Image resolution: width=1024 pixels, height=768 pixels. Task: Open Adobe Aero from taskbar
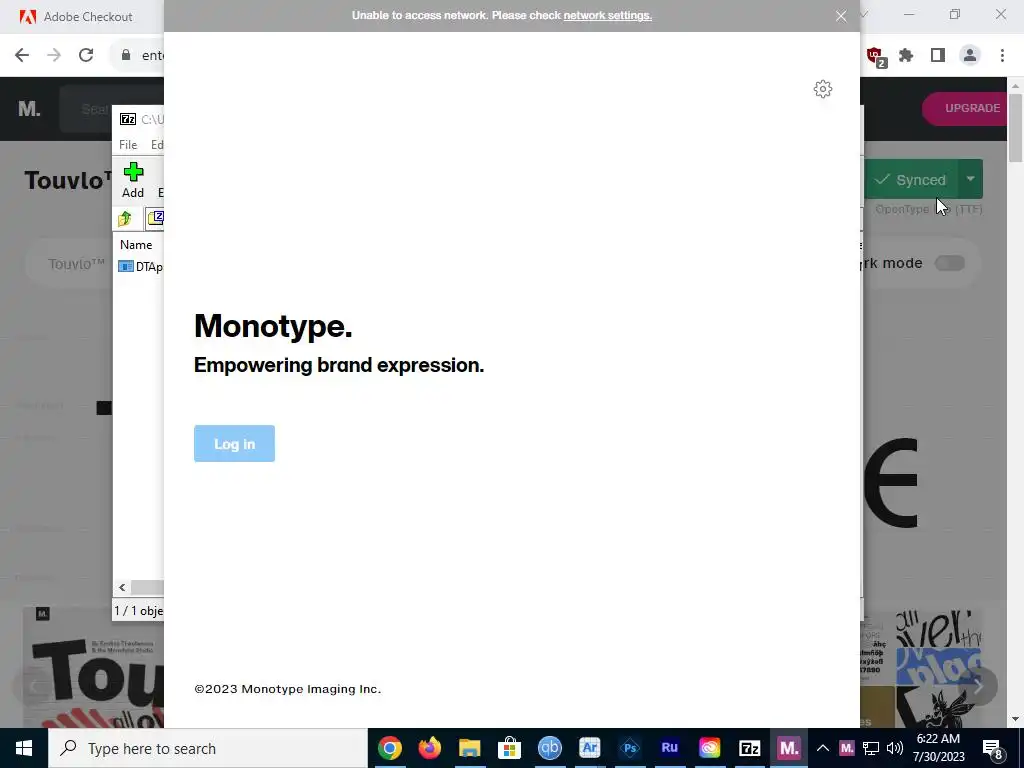click(x=590, y=748)
